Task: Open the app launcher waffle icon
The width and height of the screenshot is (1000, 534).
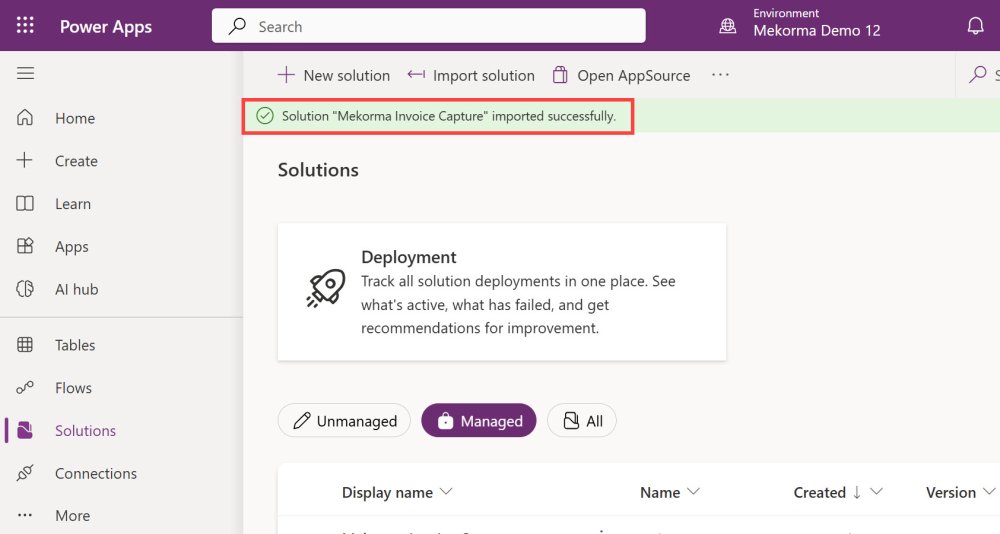Action: (25, 26)
